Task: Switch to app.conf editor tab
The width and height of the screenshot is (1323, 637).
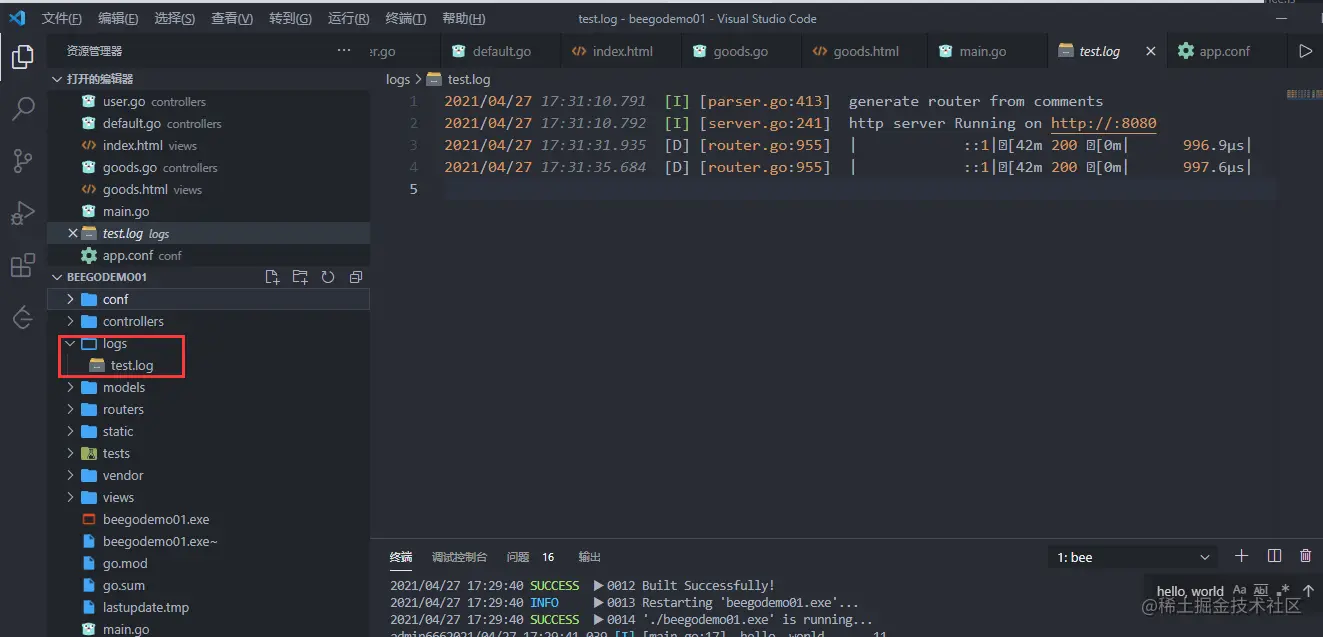Action: coord(1225,51)
